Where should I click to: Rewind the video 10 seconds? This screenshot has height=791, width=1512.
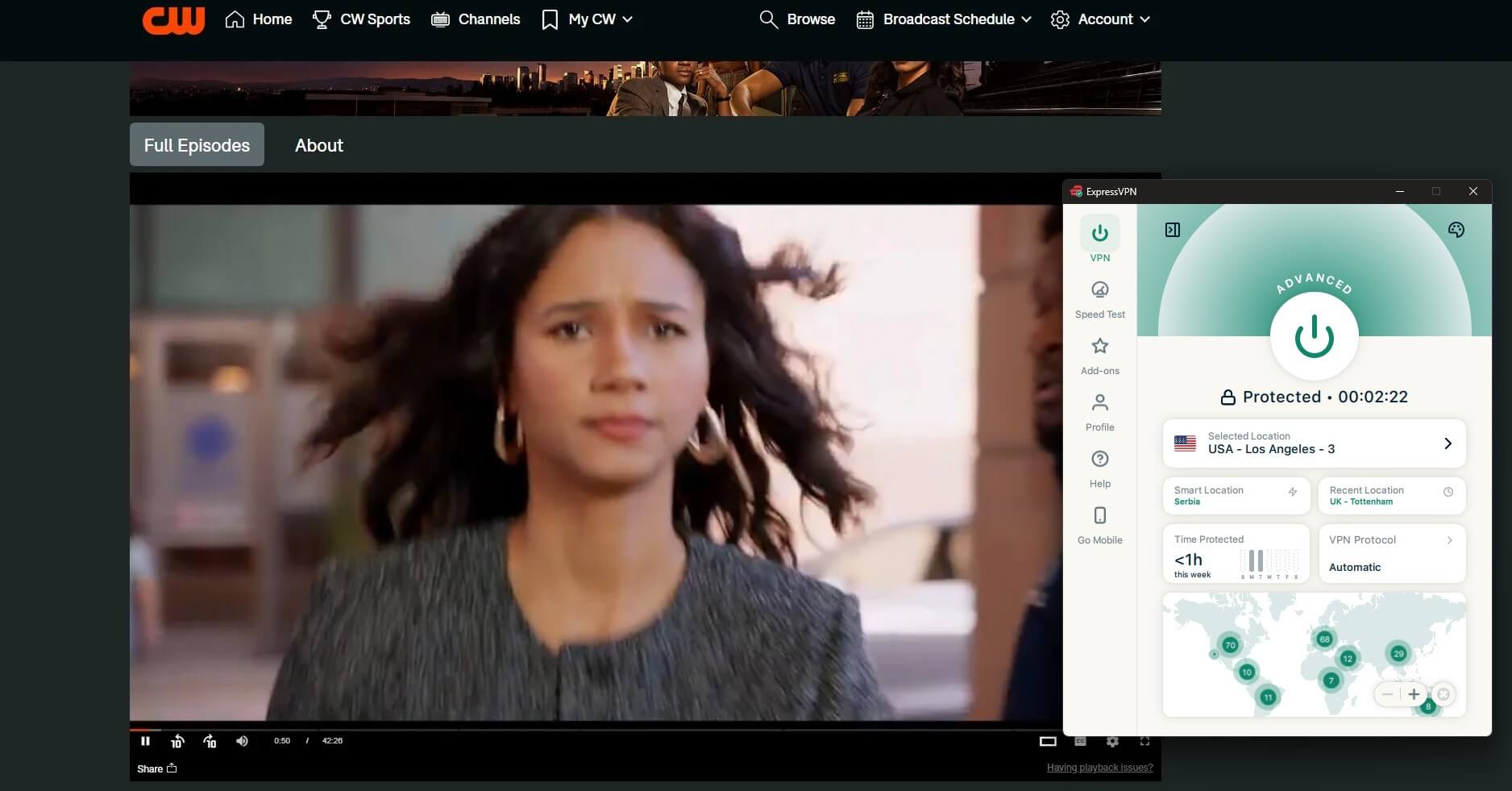point(177,741)
